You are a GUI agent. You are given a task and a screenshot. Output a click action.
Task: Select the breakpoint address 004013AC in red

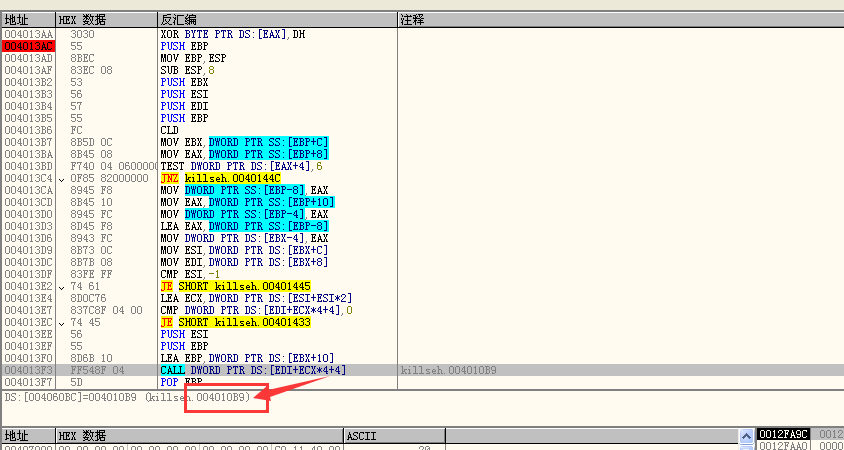(28, 46)
